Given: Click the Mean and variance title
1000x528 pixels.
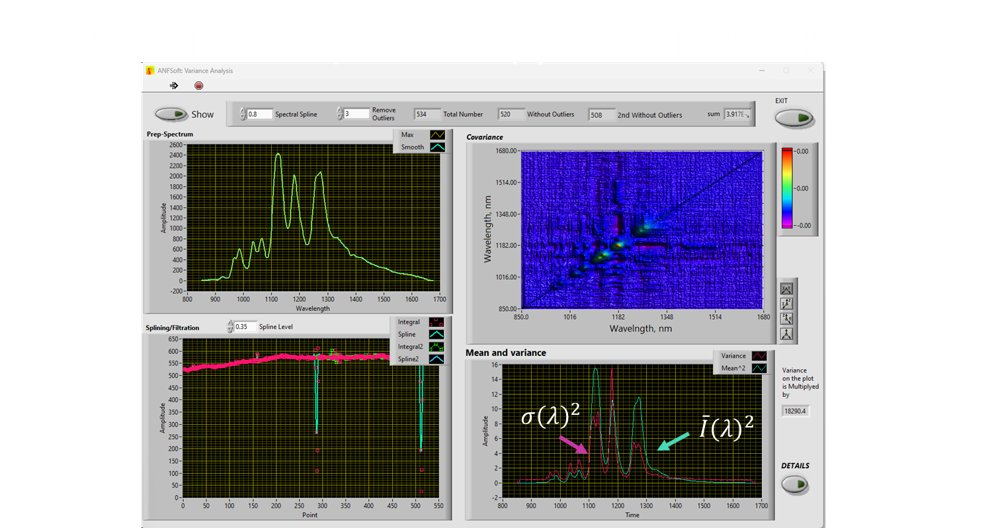Looking at the screenshot, I should (506, 353).
